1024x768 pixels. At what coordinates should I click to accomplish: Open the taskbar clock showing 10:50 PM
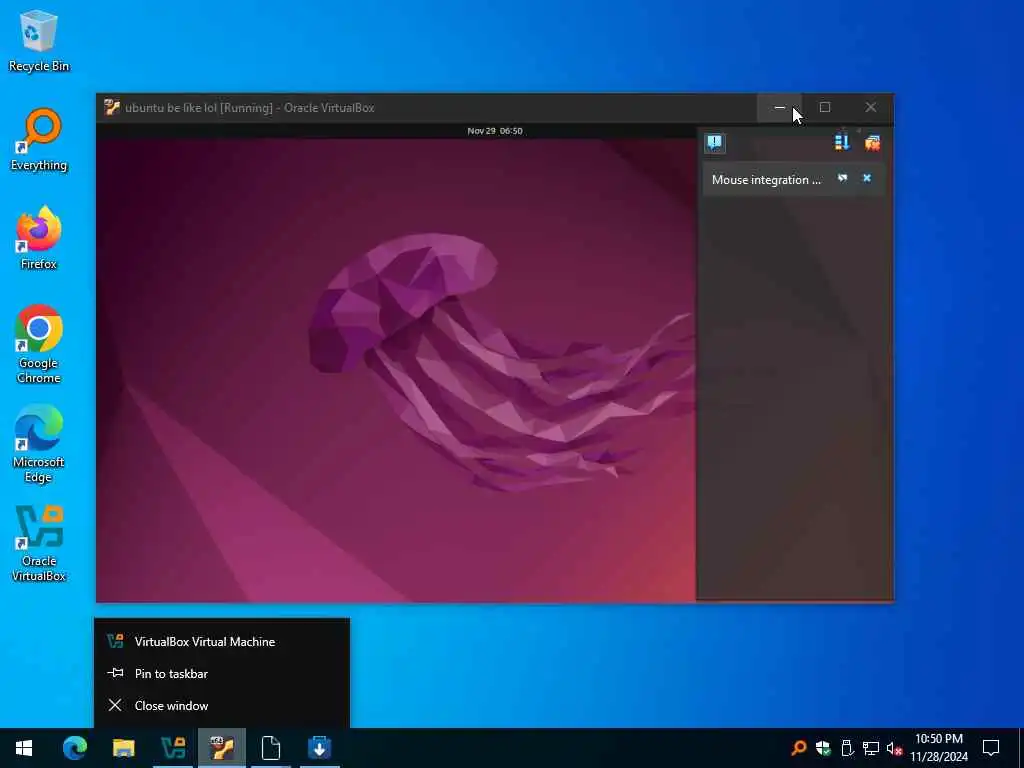point(939,748)
